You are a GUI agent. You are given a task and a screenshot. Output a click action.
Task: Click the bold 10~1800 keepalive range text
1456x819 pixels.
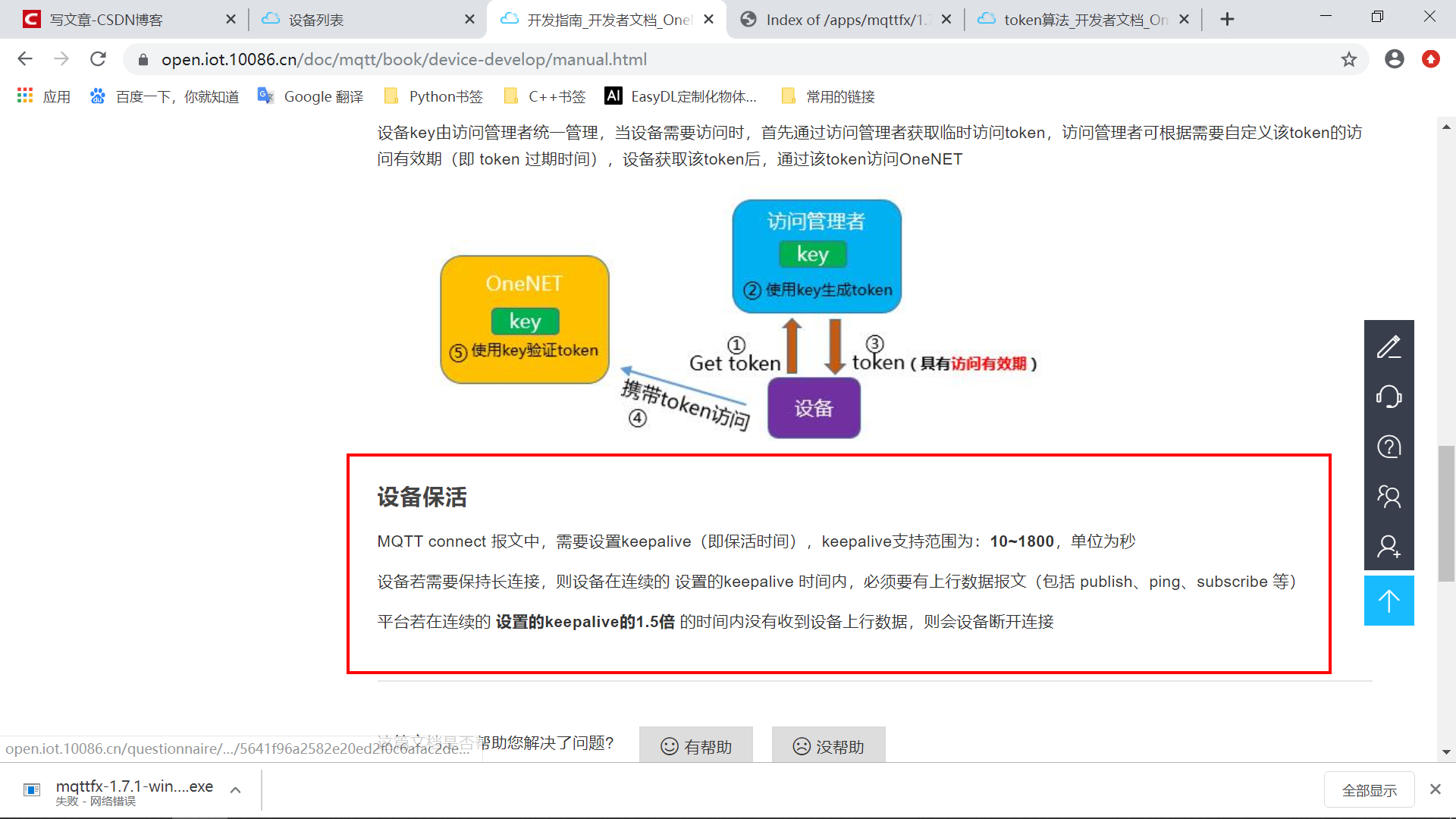(x=1021, y=541)
